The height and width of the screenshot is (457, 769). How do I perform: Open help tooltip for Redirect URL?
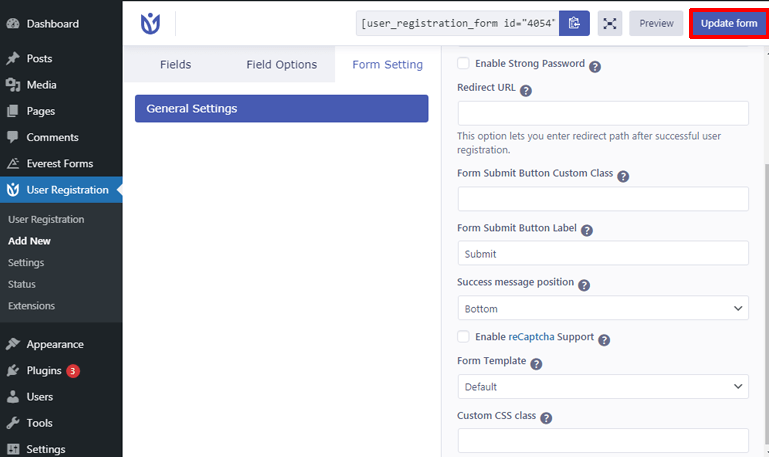(525, 91)
